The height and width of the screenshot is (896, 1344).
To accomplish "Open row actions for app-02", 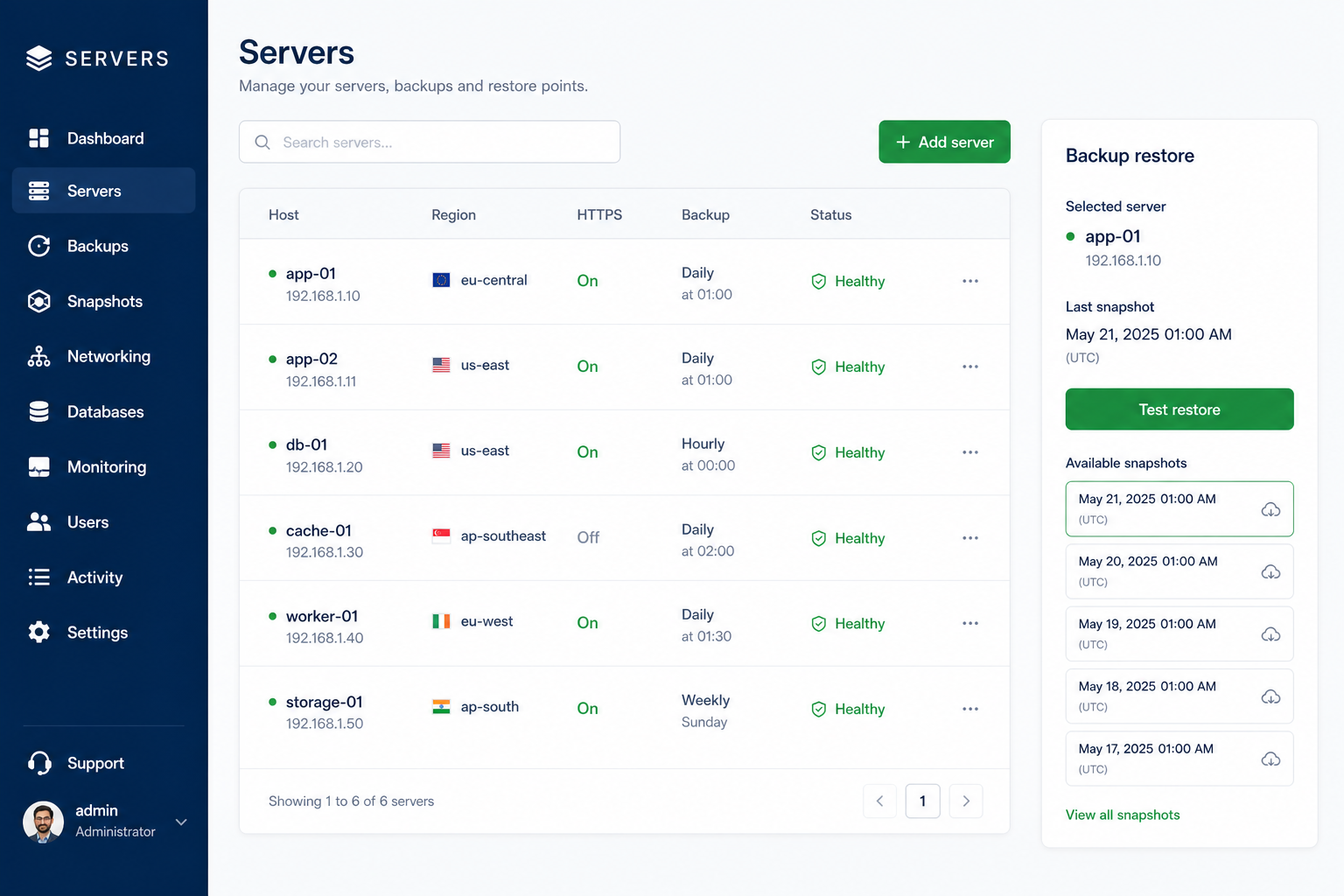I will [970, 367].
